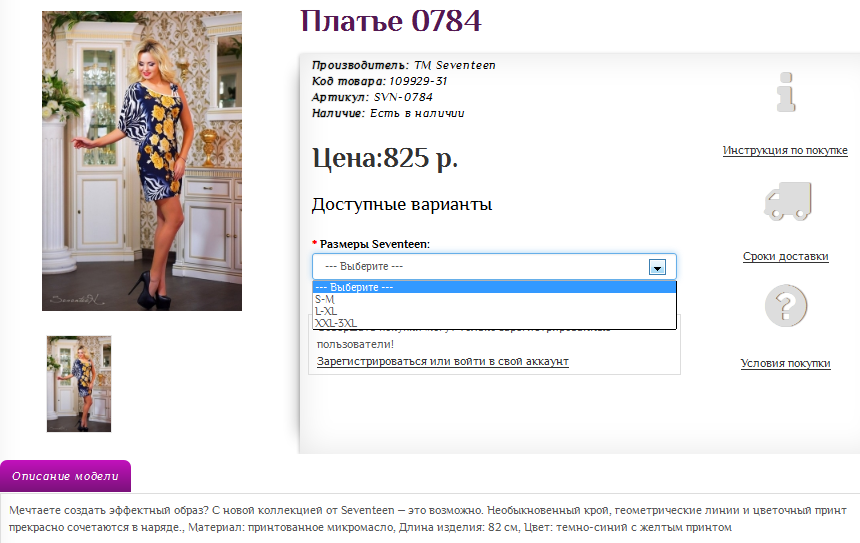Select size S-M from the list
The width and height of the screenshot is (860, 543).
coord(325,299)
